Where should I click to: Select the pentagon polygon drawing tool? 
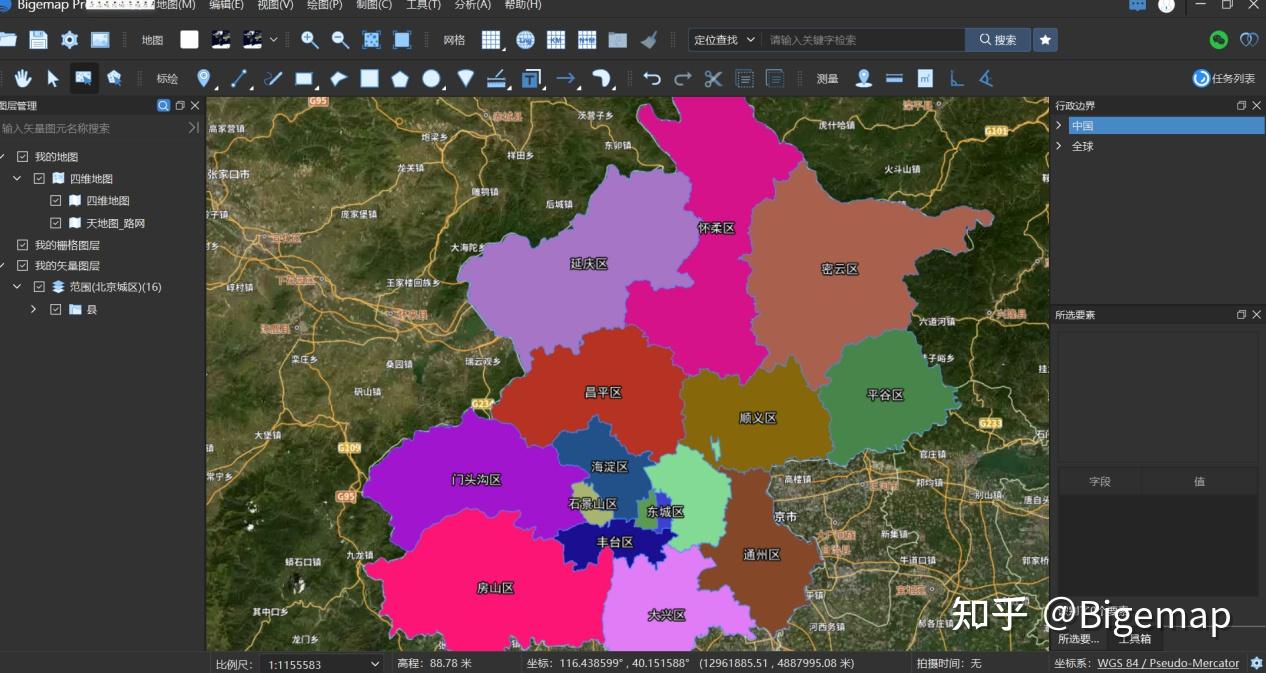(400, 78)
